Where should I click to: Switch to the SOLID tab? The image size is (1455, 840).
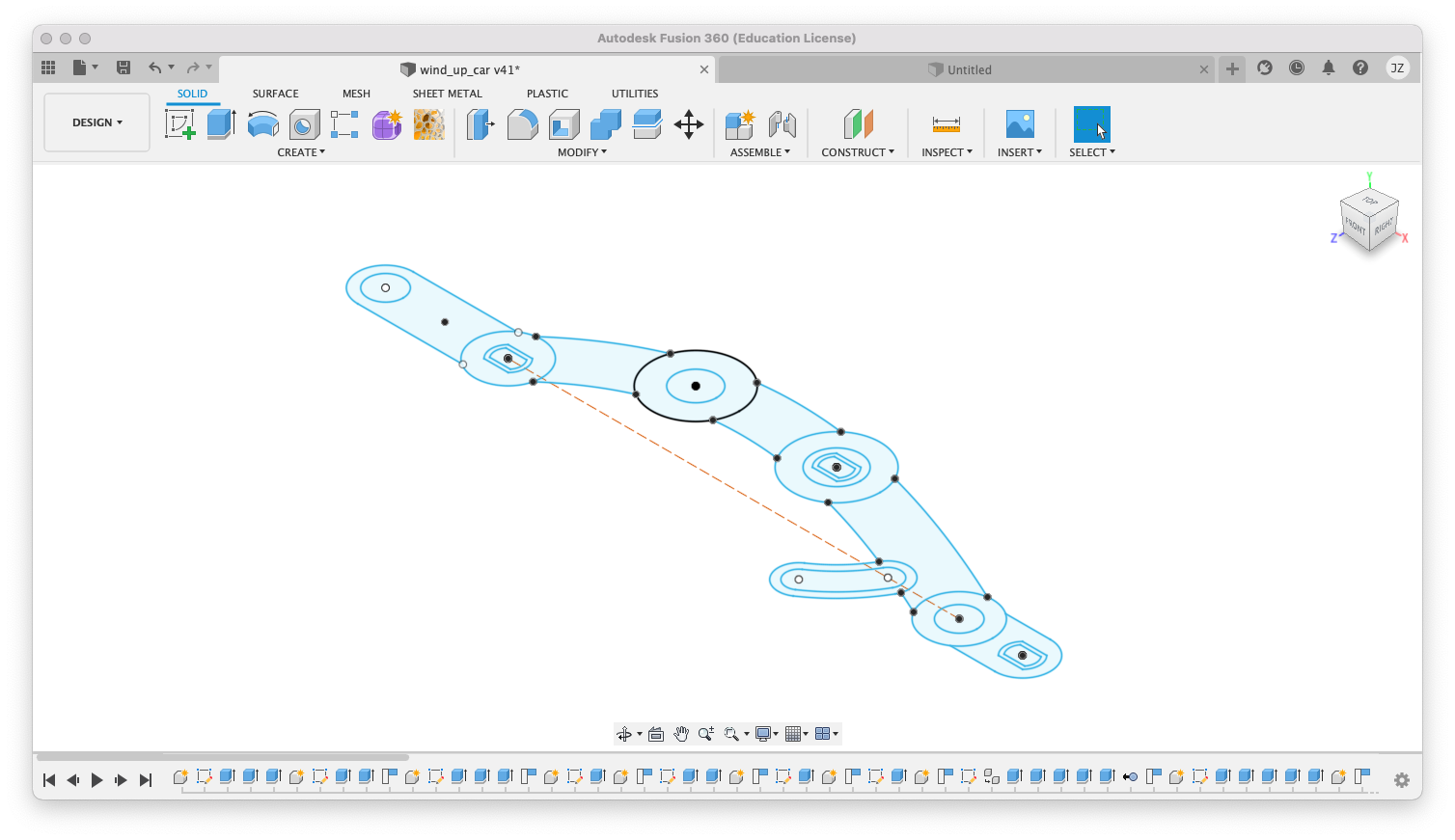192,94
